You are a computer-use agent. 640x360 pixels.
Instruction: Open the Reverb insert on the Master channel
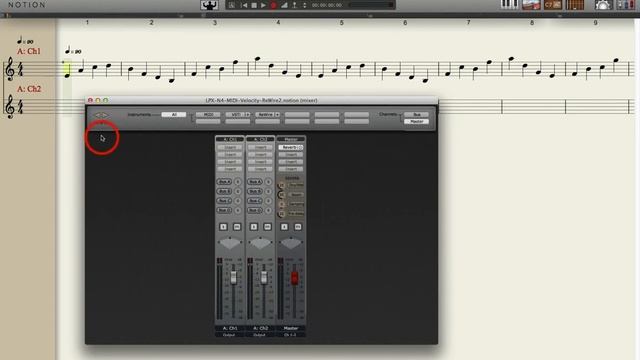(x=291, y=147)
